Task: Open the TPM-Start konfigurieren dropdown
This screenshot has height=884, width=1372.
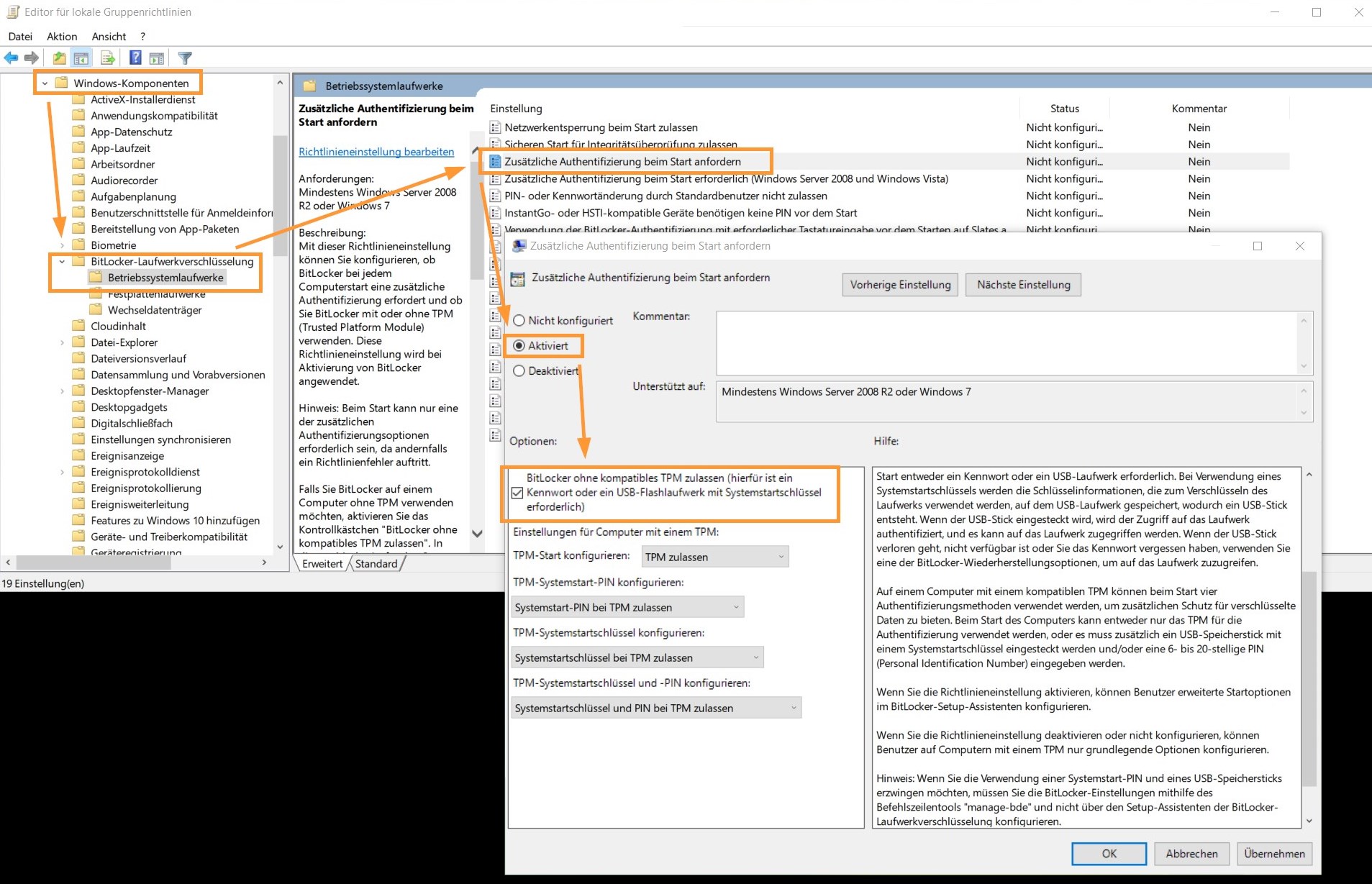Action: (x=715, y=557)
